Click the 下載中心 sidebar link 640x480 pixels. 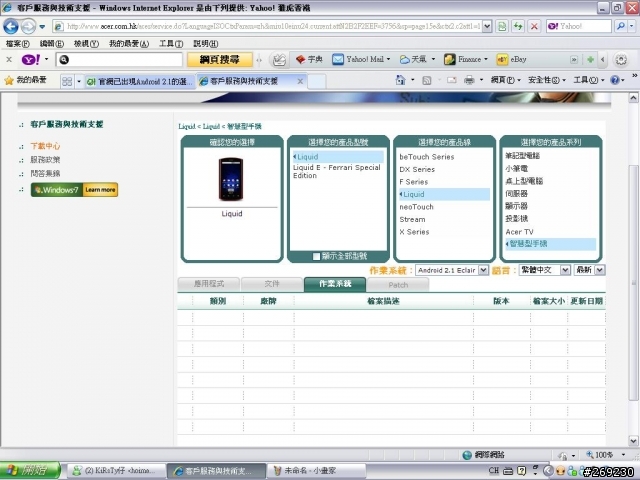pos(45,146)
